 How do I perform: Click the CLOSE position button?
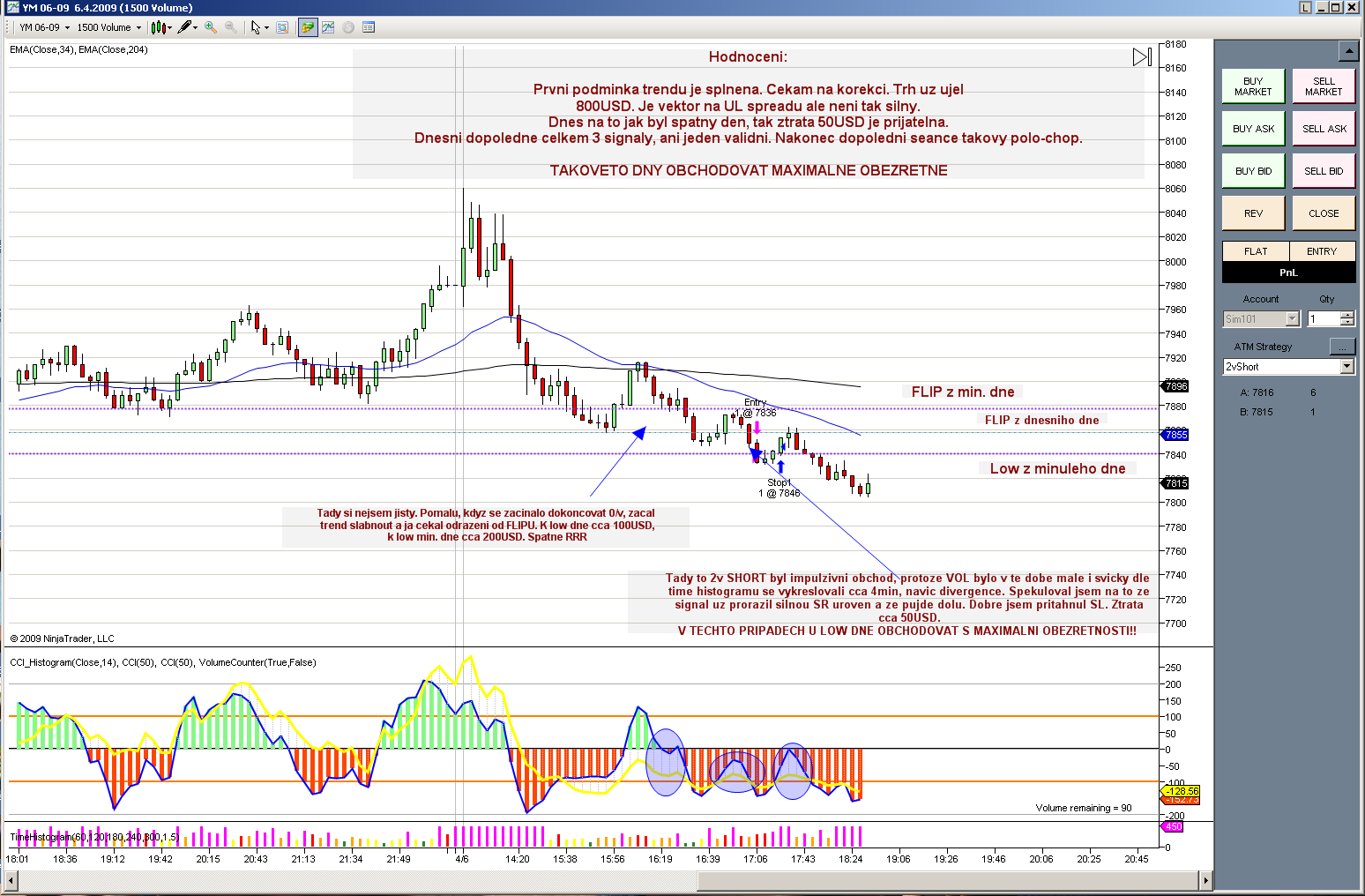click(x=1324, y=213)
